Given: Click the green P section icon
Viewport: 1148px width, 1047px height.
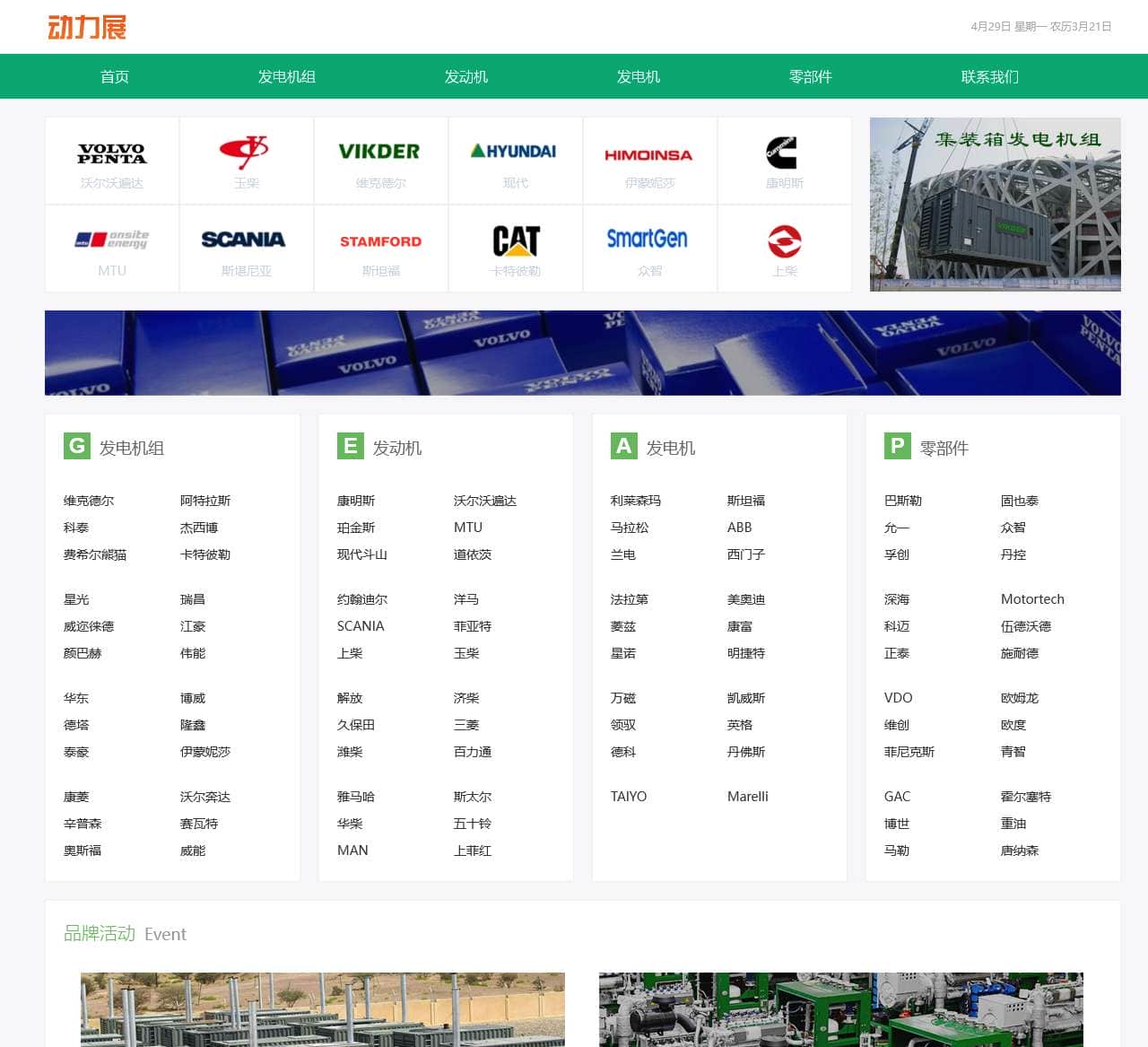Looking at the screenshot, I should click(898, 446).
